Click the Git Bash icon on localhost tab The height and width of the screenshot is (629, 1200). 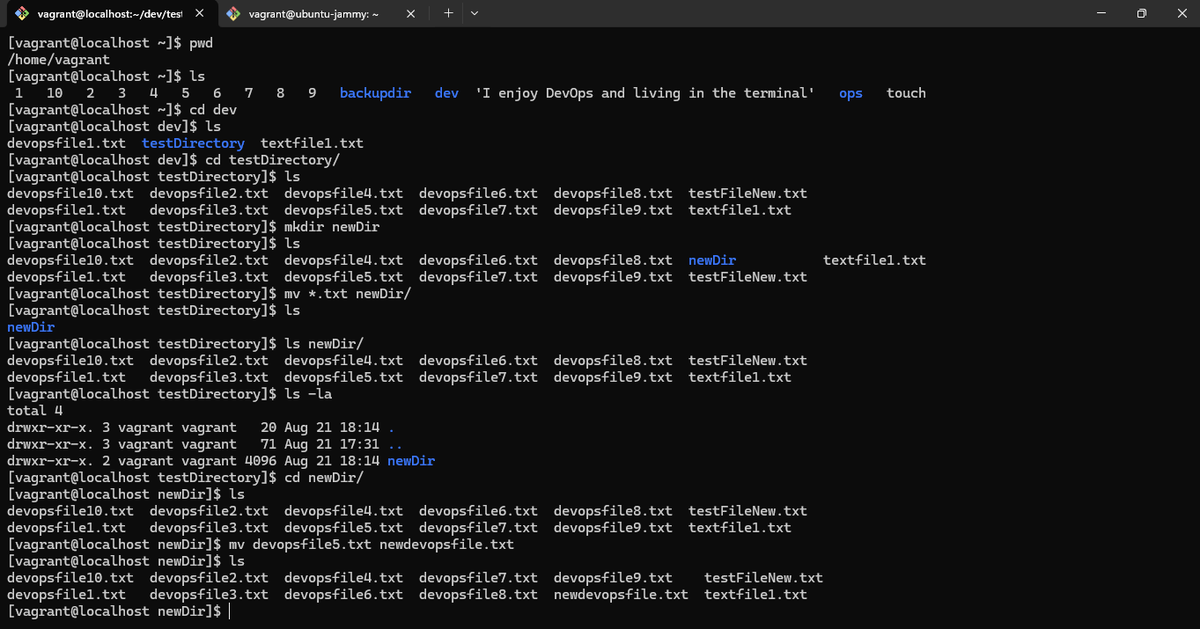coord(20,13)
